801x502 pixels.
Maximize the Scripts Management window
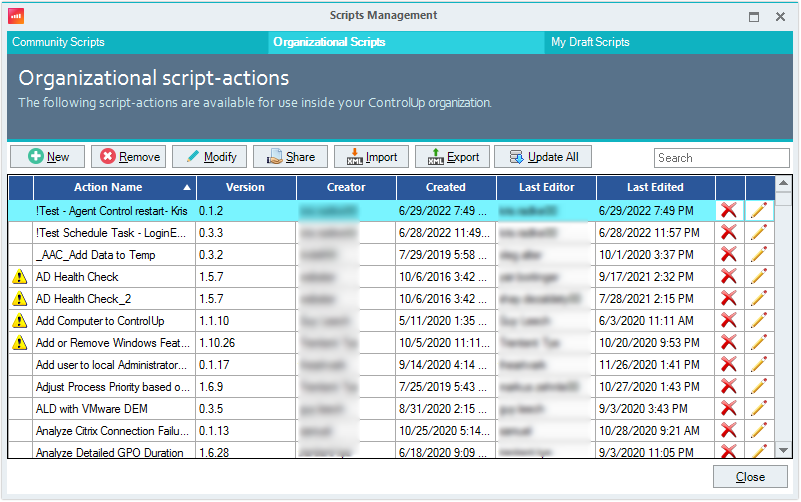coord(754,17)
